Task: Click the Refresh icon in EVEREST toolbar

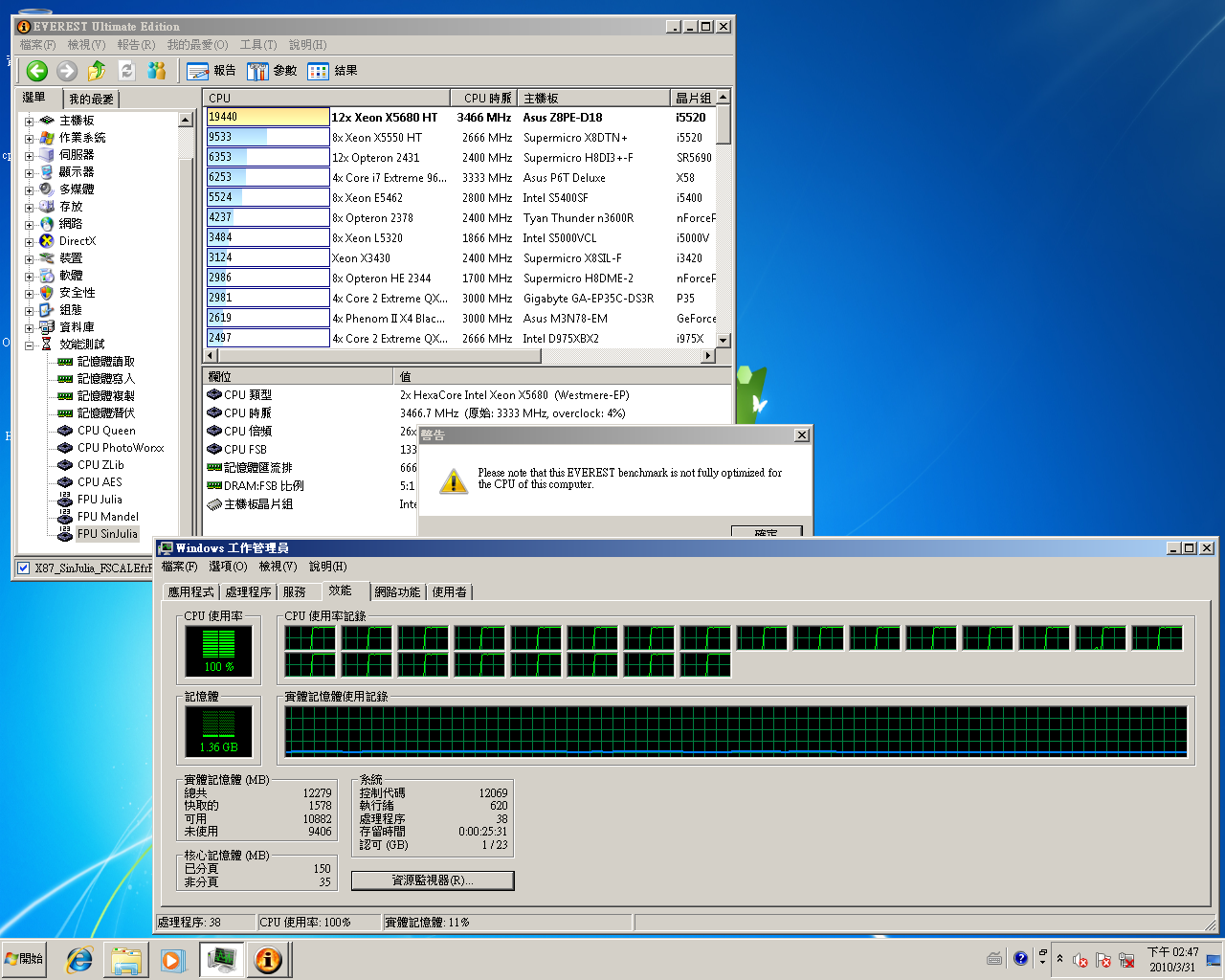Action: click(x=126, y=70)
